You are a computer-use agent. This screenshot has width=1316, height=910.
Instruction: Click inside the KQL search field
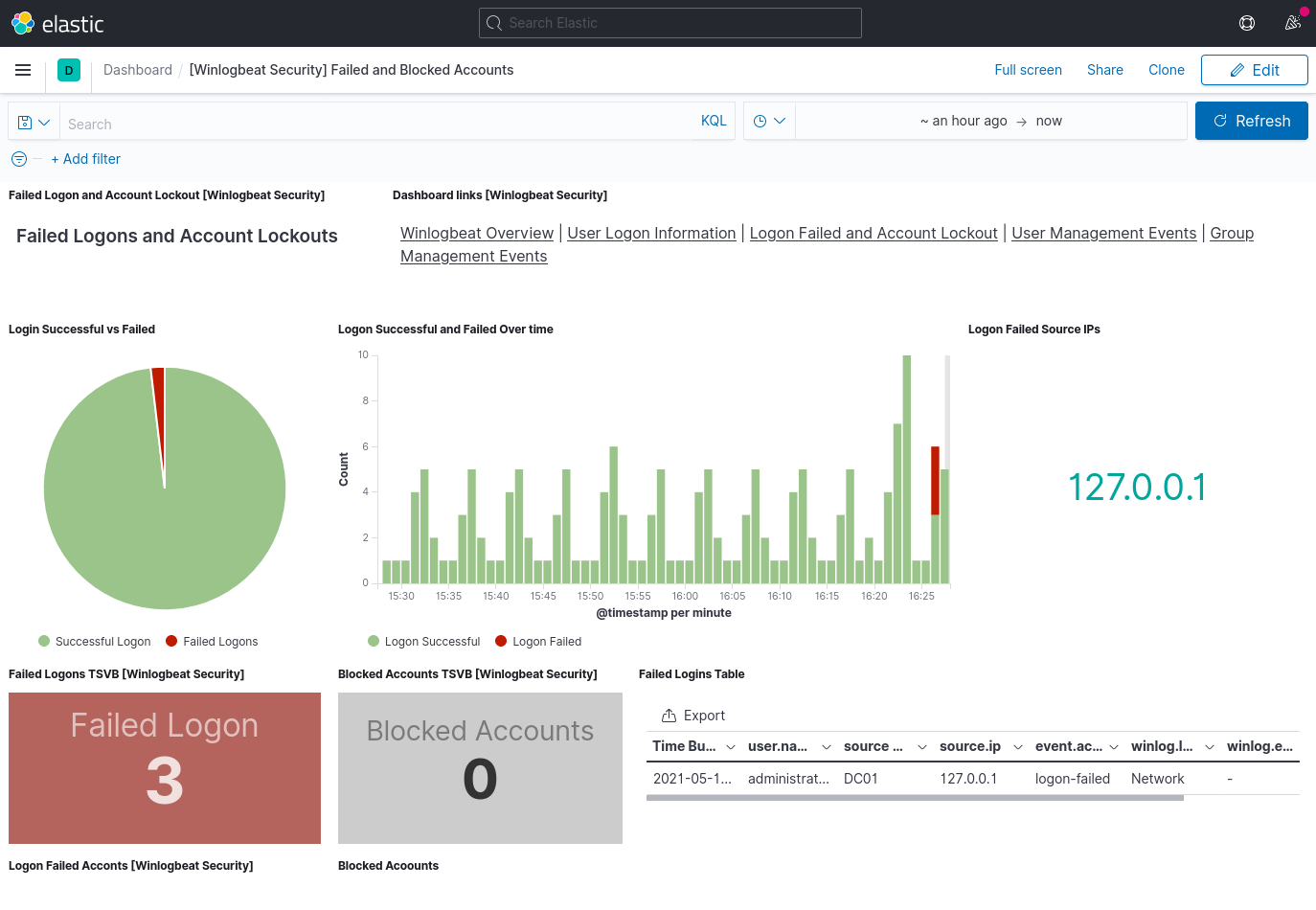tap(383, 123)
